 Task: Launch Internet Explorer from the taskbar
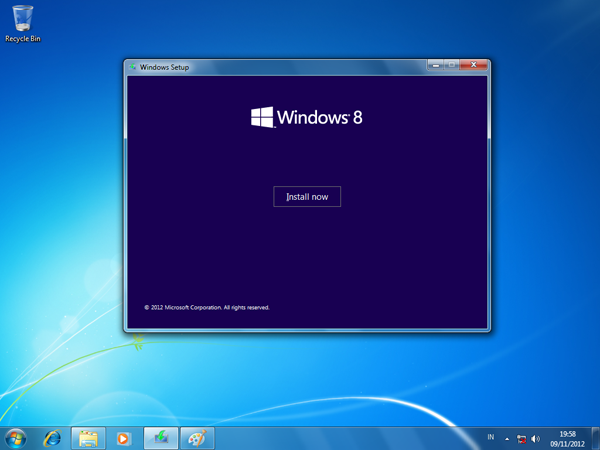(52, 438)
